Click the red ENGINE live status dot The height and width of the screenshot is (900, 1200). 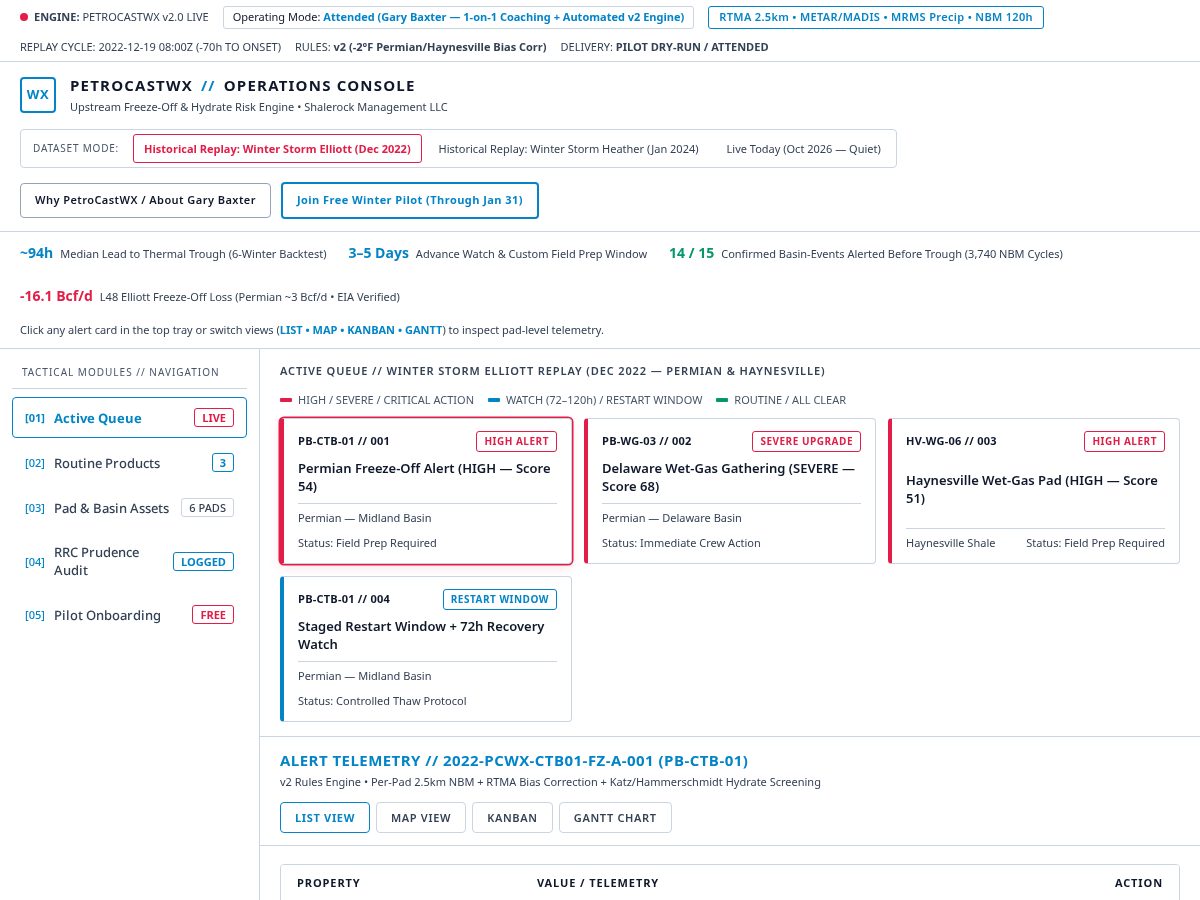click(x=24, y=17)
